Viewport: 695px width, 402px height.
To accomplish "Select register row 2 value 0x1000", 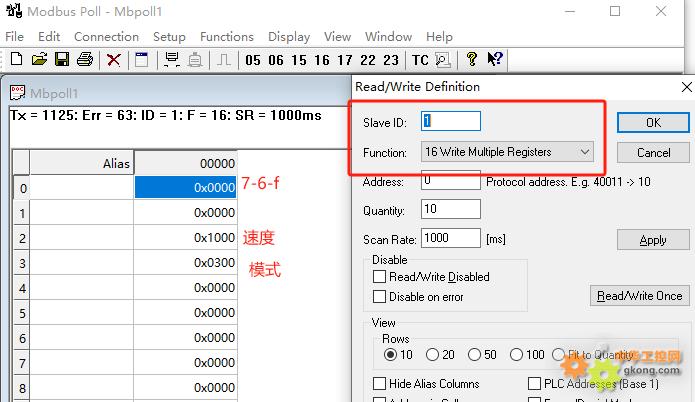I will [186, 238].
